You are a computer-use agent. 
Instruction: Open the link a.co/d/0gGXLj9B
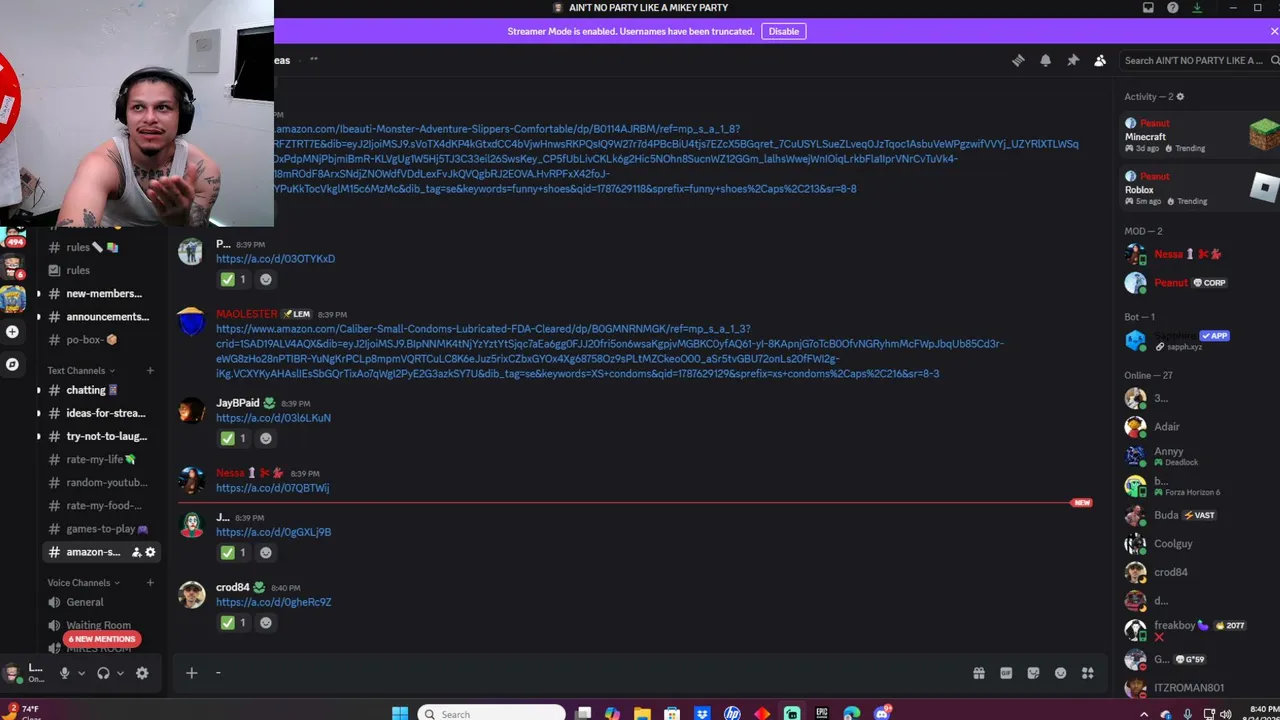click(x=273, y=532)
